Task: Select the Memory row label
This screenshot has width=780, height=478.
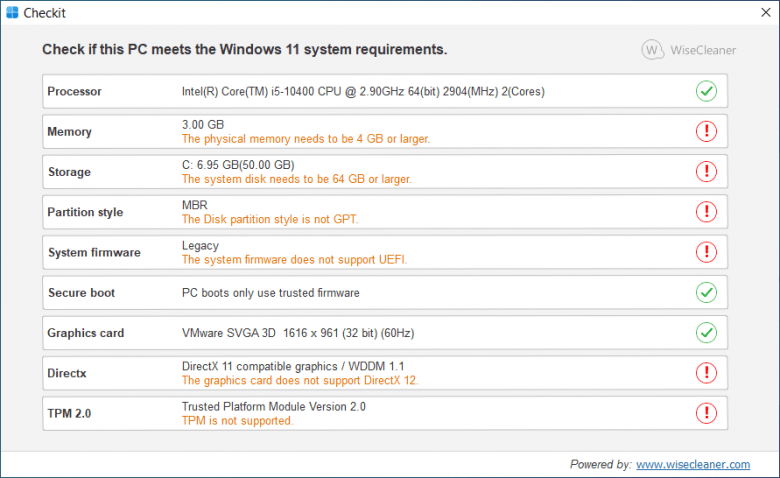Action: [69, 132]
